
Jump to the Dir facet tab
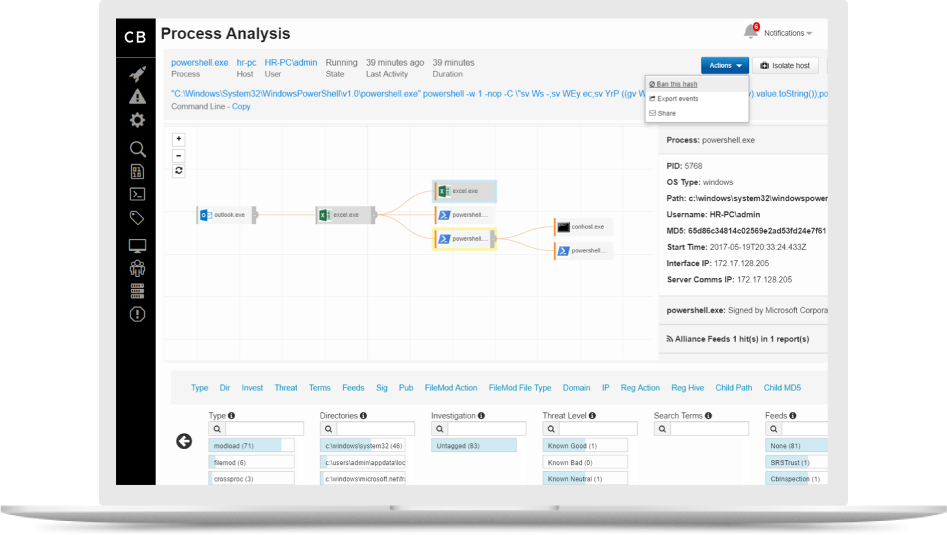click(x=225, y=388)
